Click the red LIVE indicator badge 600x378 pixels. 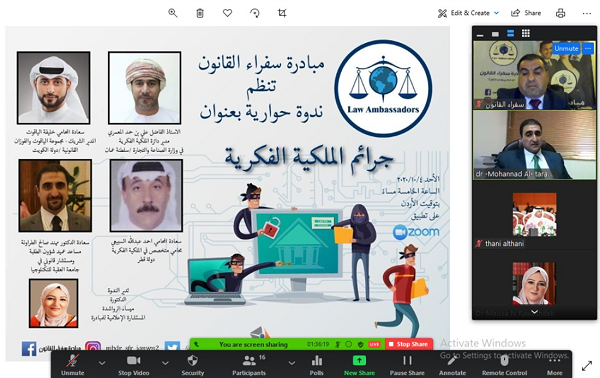[x=374, y=344]
